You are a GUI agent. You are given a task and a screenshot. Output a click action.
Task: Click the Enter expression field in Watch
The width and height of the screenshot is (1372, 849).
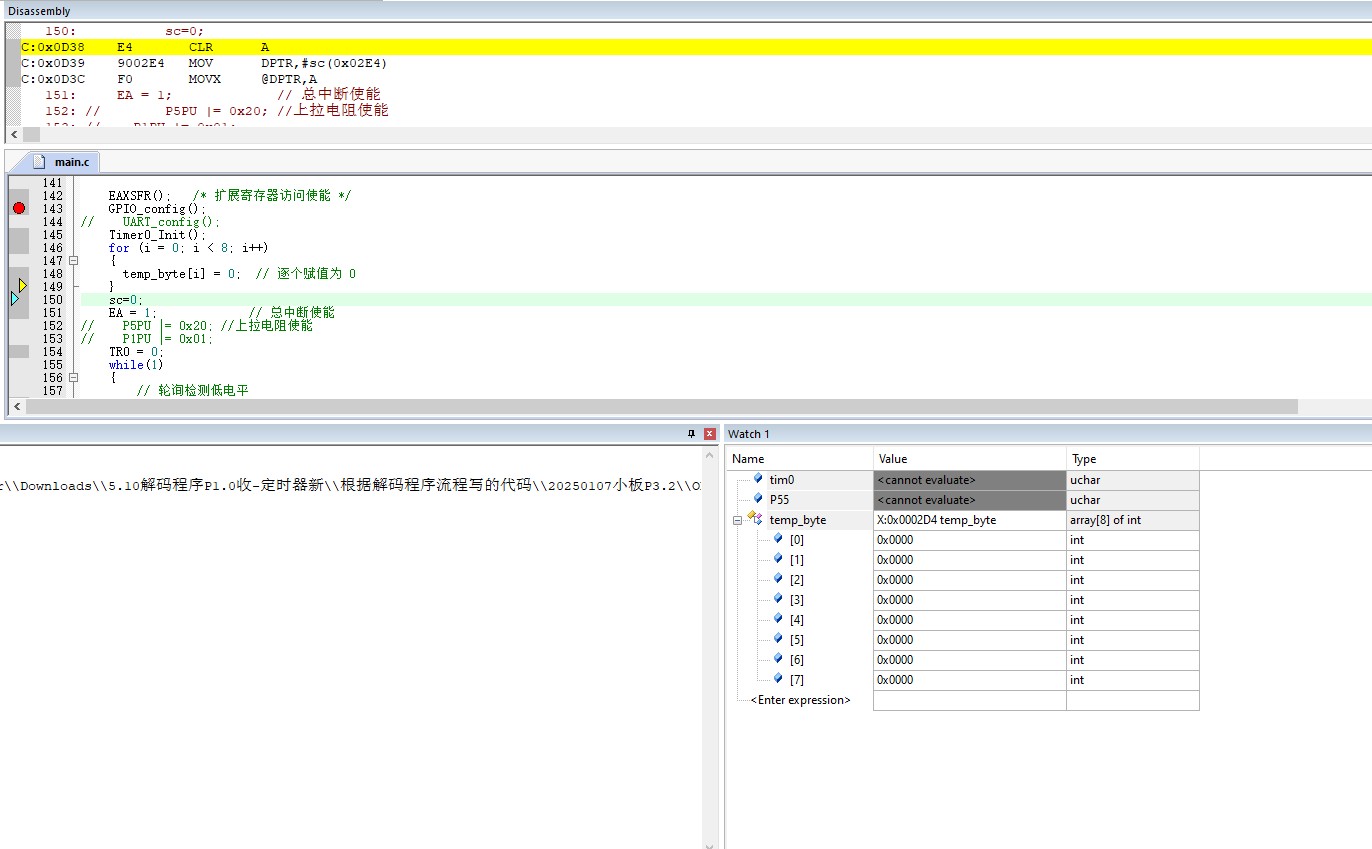pyautogui.click(x=801, y=700)
